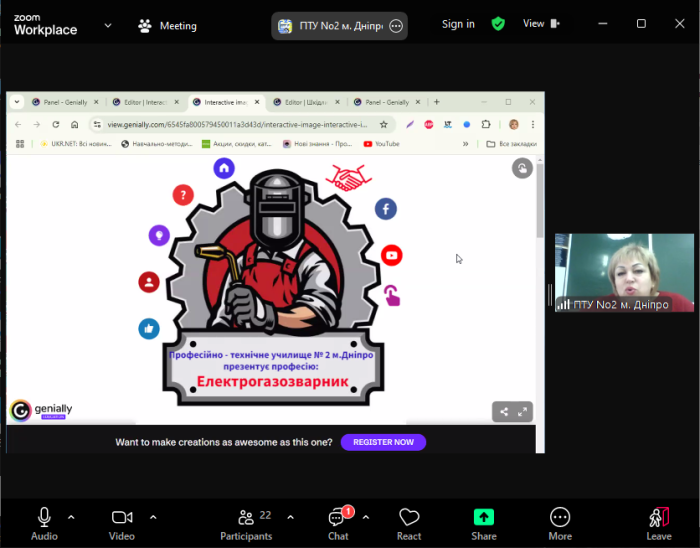Click the Sign in link
The width and height of the screenshot is (700, 548).
pyautogui.click(x=458, y=24)
